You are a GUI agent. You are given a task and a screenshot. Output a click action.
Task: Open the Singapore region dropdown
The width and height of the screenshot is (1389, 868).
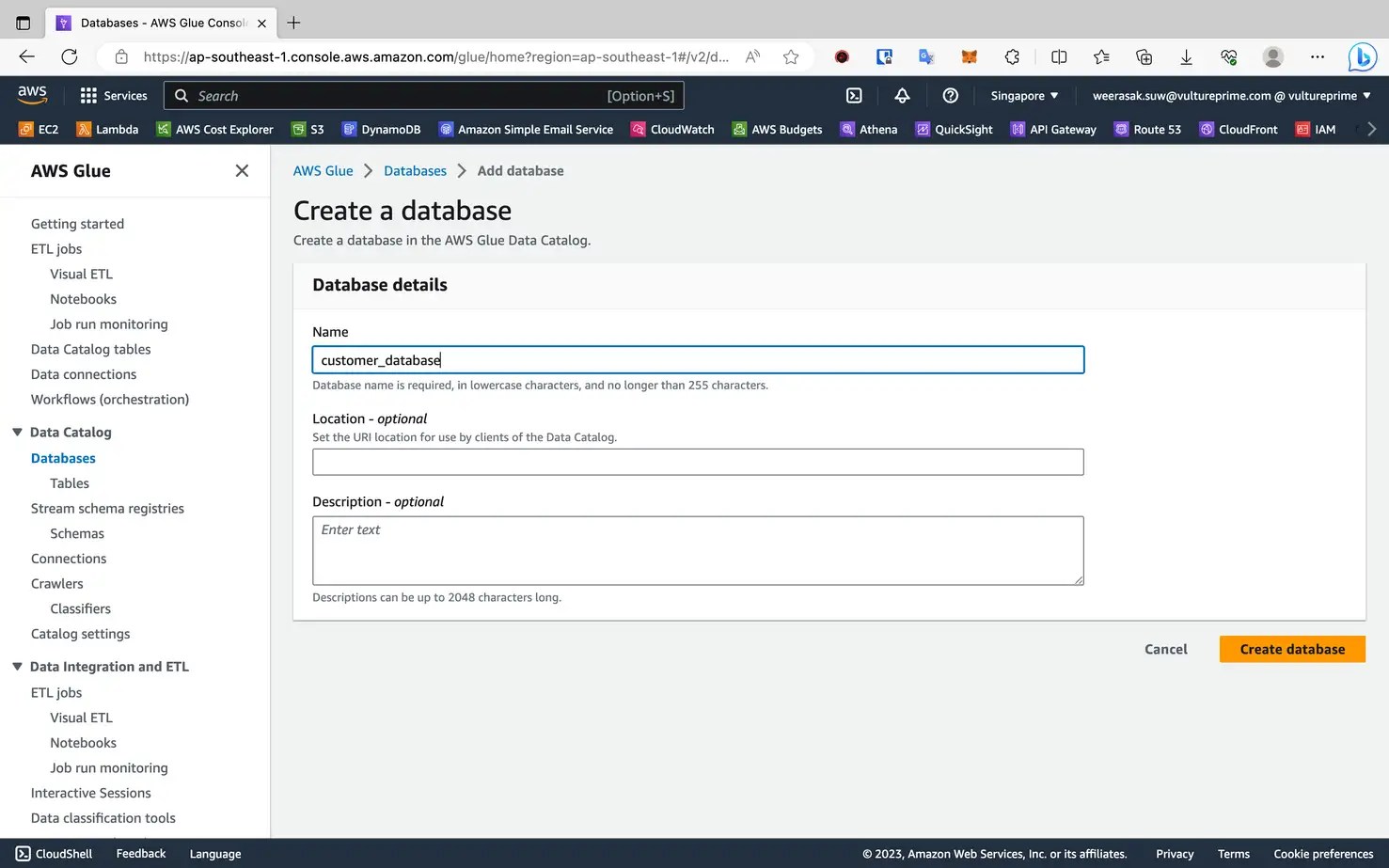[x=1023, y=95]
